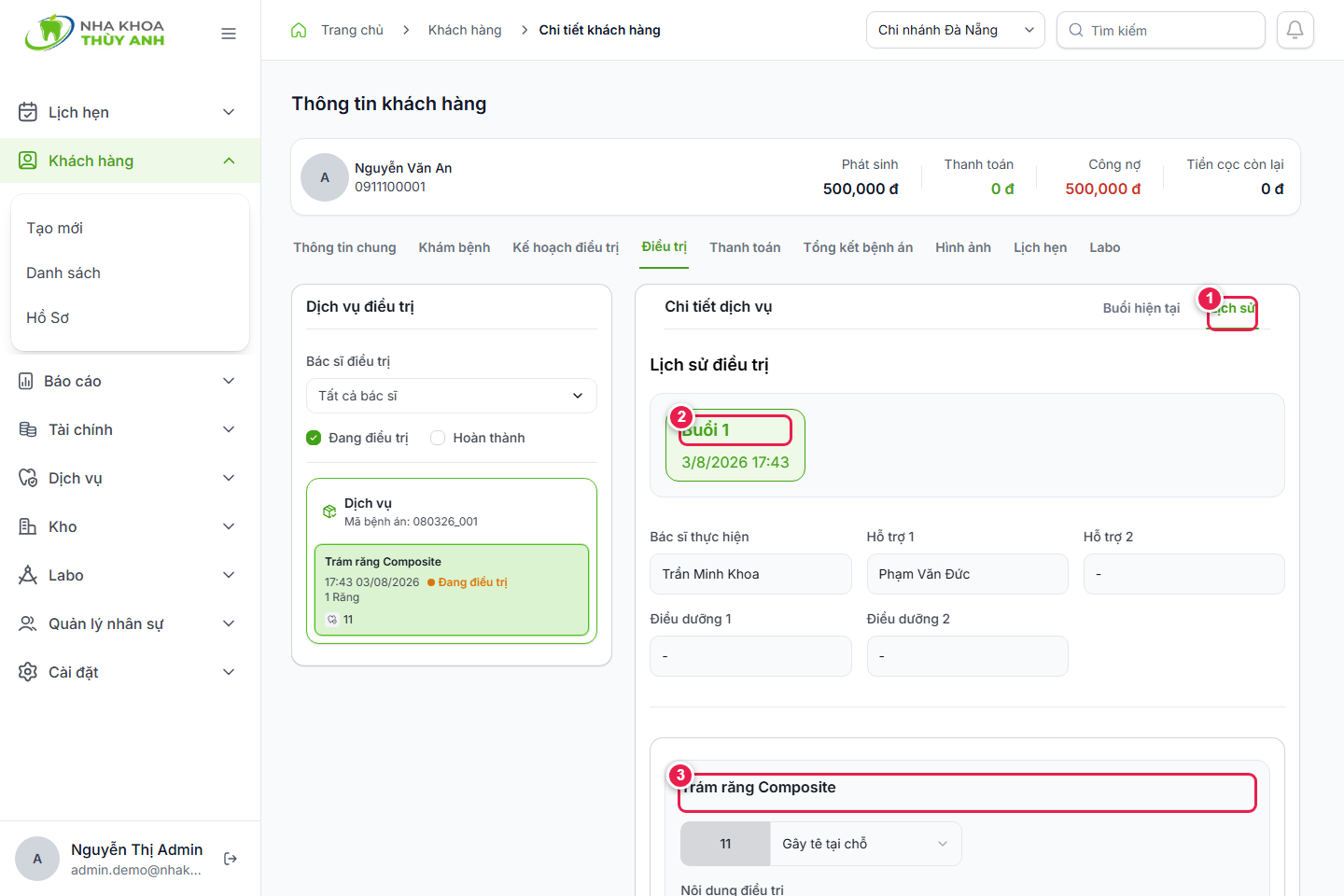Screen dimensions: 1344x896
Task: Go to Trang chủ breadcrumb link
Action: coord(352,30)
